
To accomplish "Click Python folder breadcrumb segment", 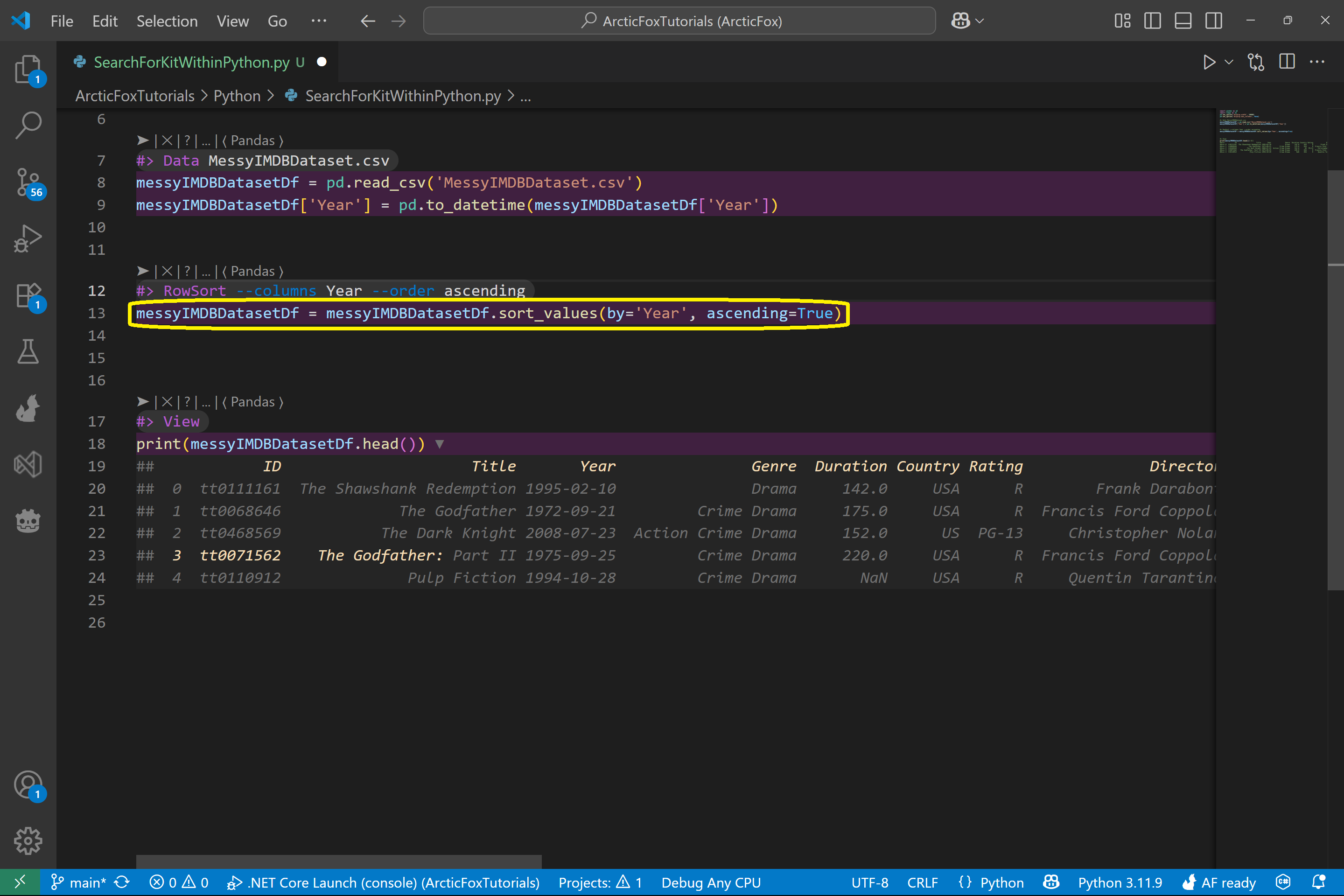I will click(x=237, y=96).
